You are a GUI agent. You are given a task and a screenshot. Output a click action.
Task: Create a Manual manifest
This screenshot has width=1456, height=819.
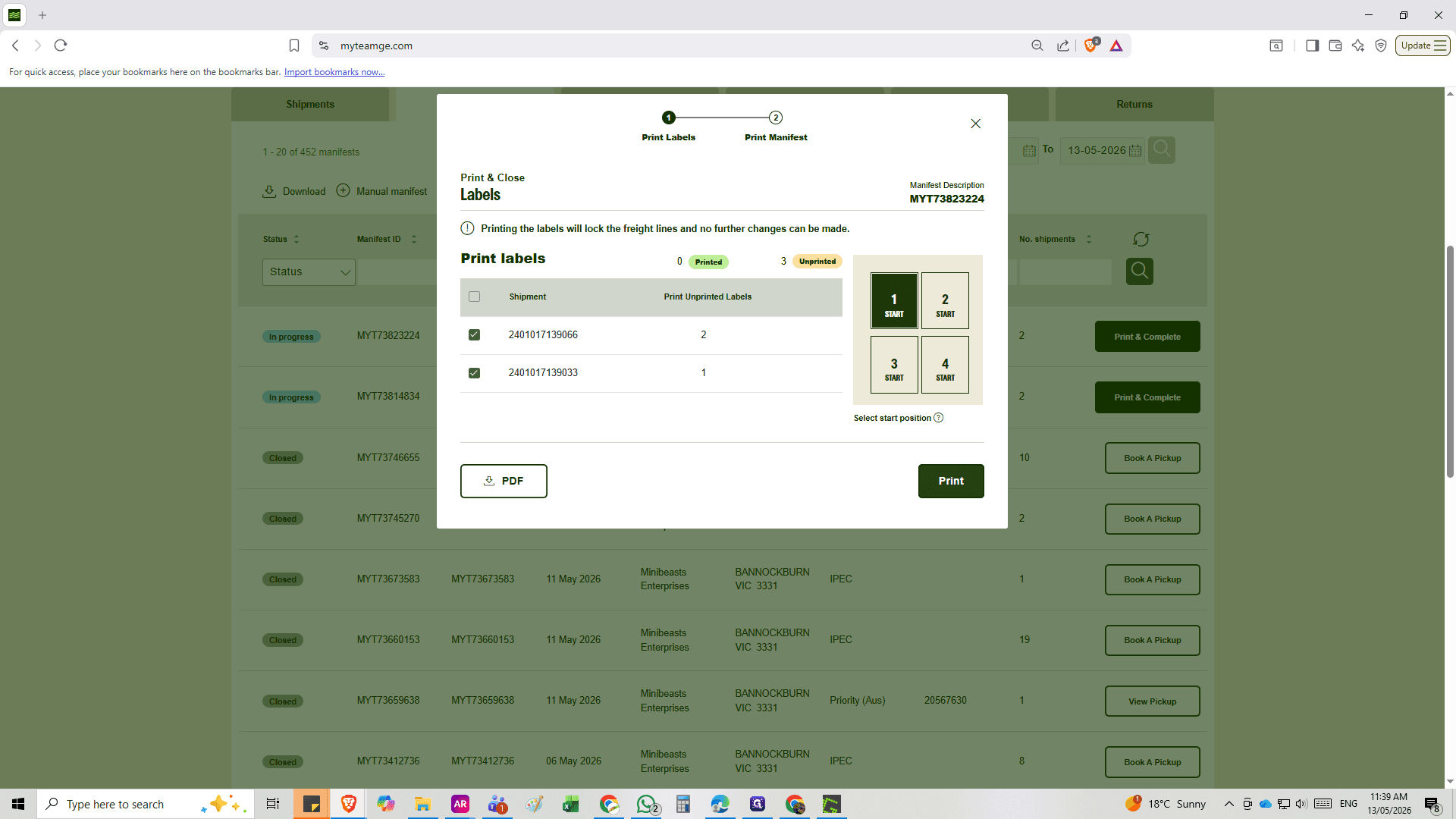click(382, 191)
